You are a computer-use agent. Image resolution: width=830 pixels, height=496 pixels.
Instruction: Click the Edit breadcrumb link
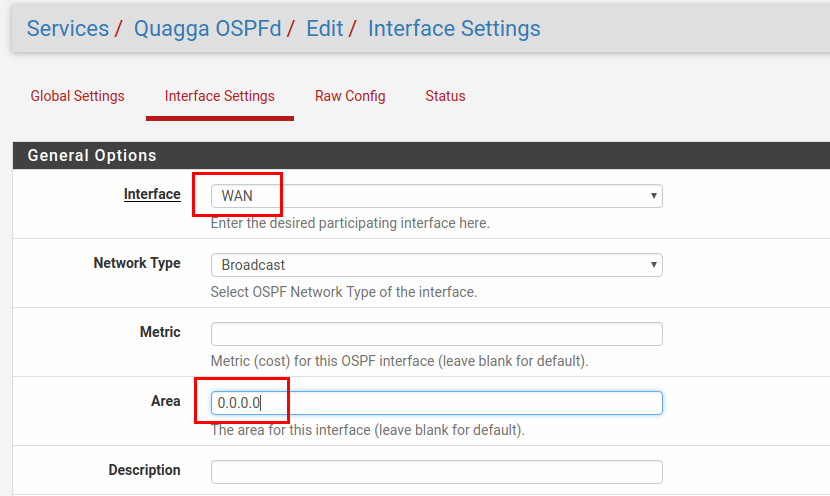(x=324, y=29)
